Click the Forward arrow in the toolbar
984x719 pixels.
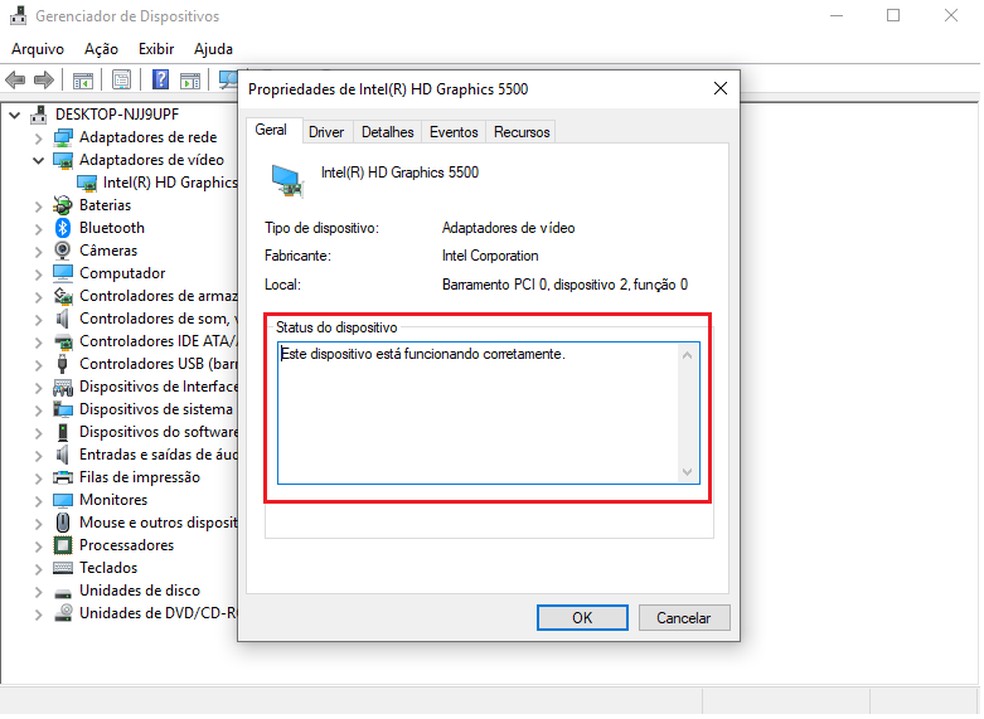click(43, 80)
